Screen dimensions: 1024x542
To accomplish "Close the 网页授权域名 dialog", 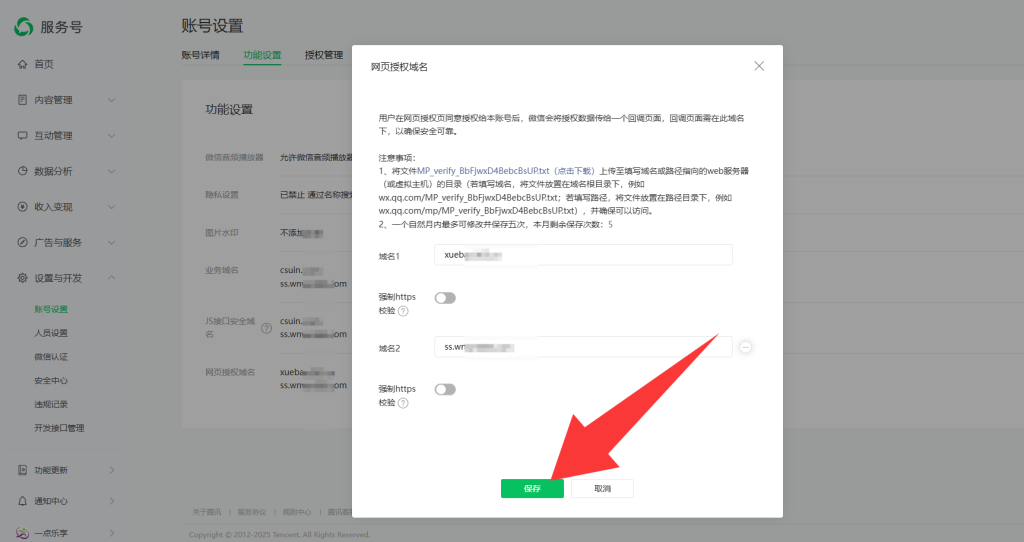I will pos(759,66).
